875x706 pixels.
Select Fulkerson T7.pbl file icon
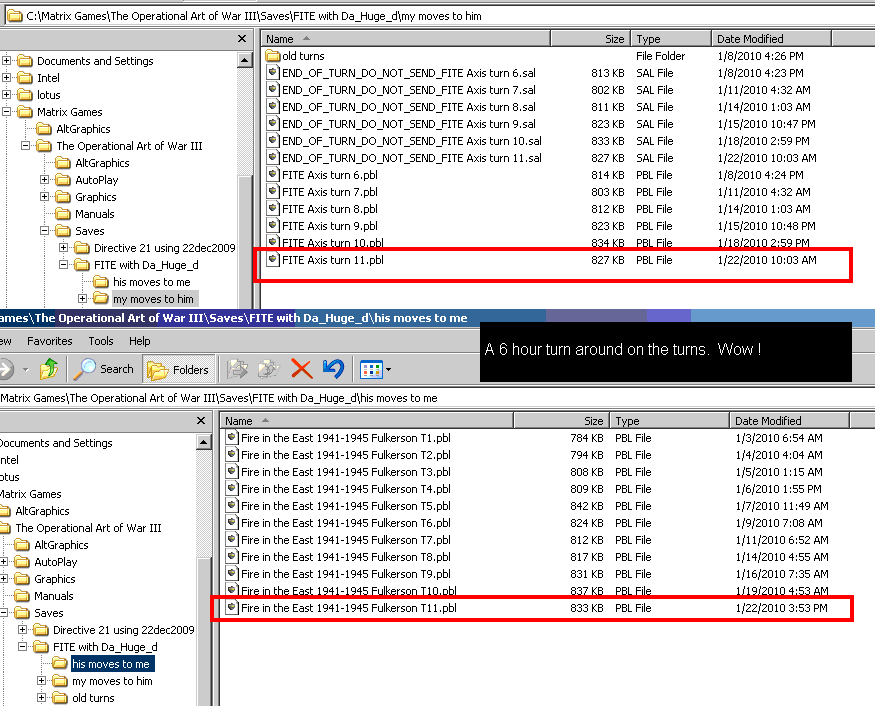pyautogui.click(x=232, y=539)
